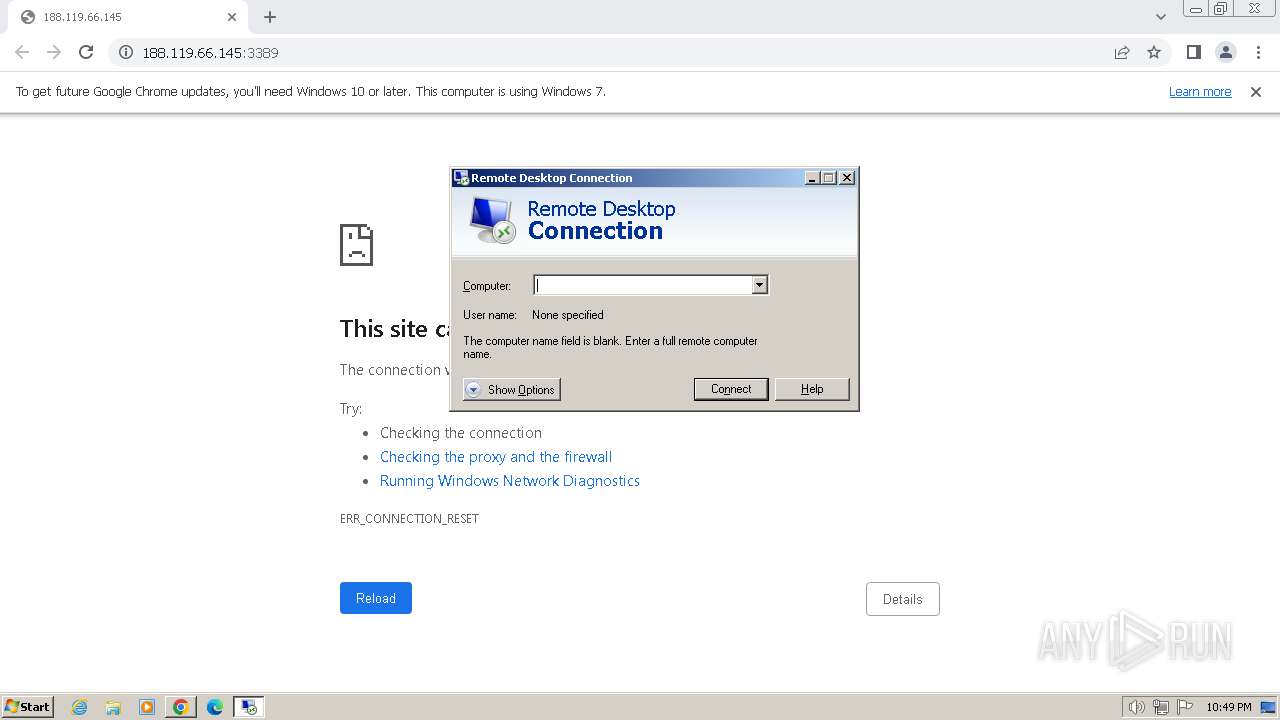Viewport: 1280px width, 720px height.
Task: Share this page icon in the address bar
Action: tap(1122, 53)
